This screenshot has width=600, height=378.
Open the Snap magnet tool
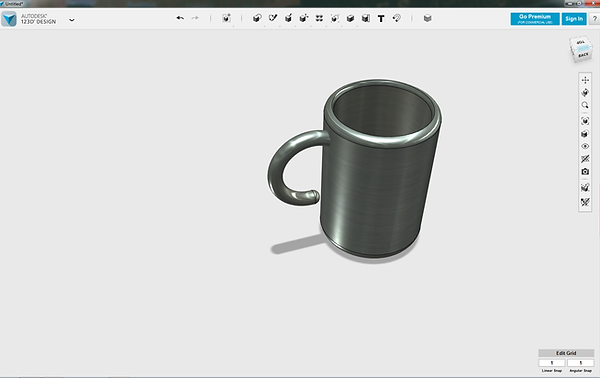click(397, 18)
